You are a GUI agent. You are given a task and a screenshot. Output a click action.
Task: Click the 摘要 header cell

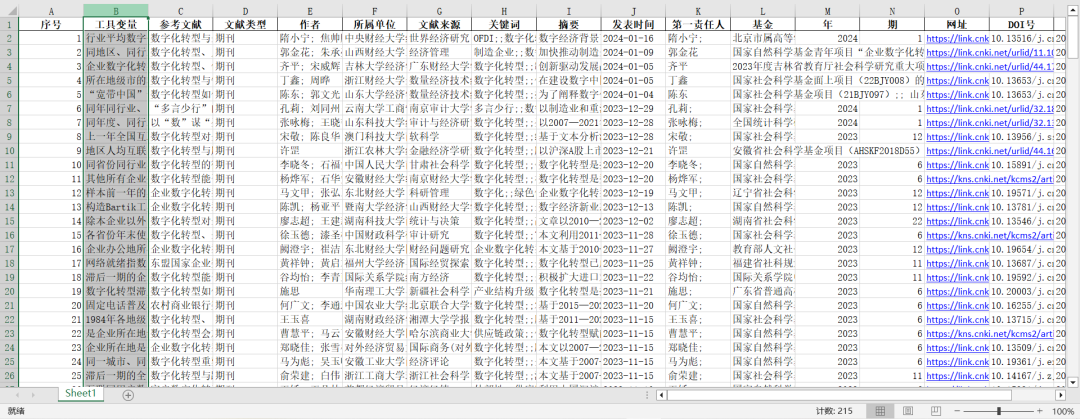569,24
